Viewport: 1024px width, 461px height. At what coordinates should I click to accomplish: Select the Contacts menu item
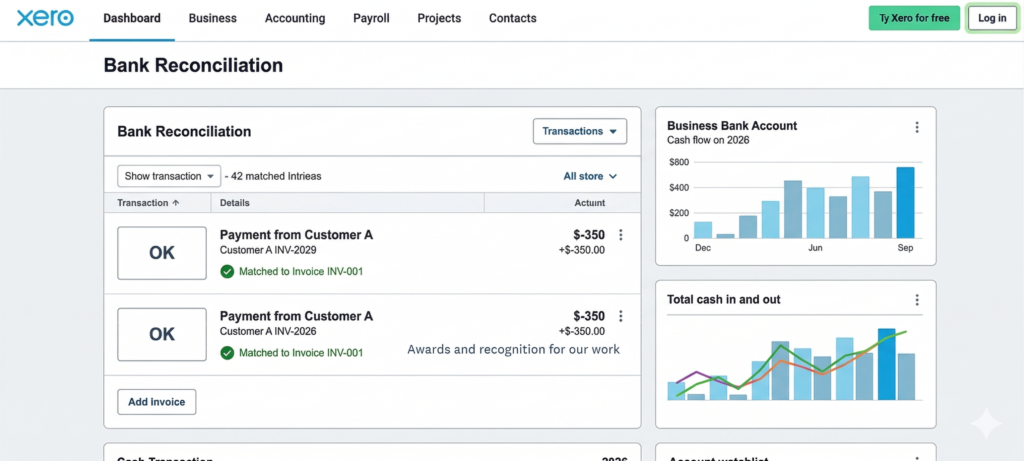pyautogui.click(x=512, y=18)
